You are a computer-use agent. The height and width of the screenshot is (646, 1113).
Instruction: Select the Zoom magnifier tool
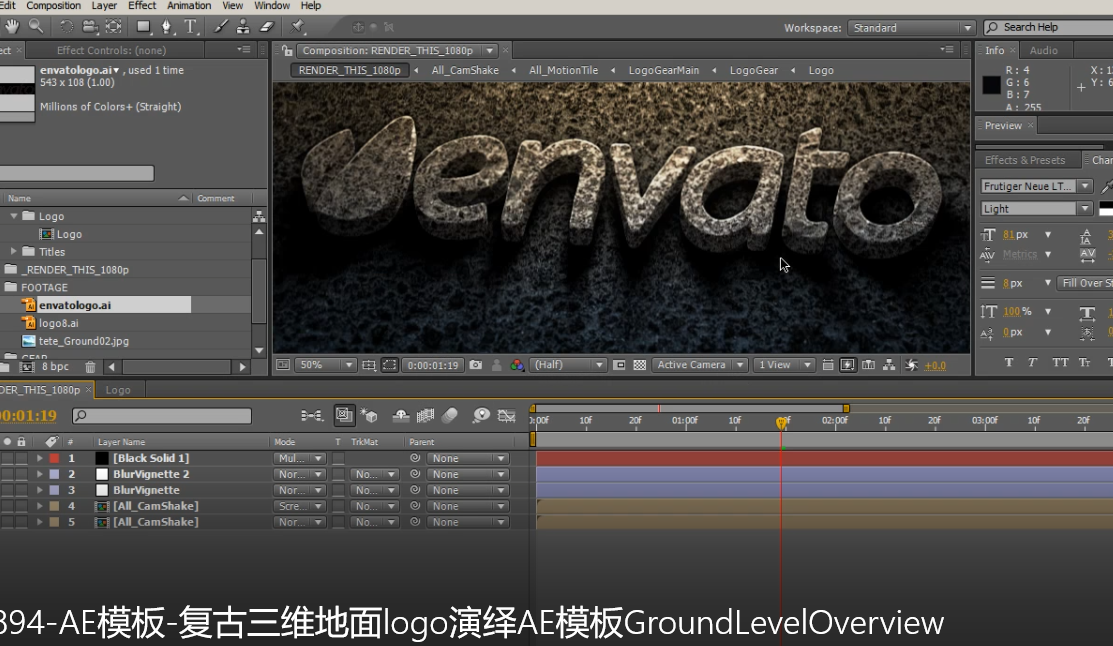36,27
